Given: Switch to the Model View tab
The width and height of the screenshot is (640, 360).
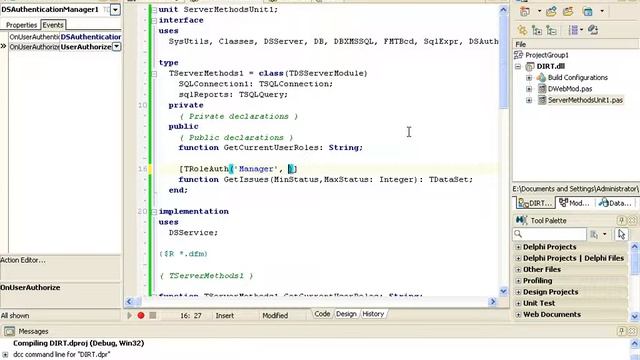Looking at the screenshot, I should pyautogui.click(x=575, y=203).
